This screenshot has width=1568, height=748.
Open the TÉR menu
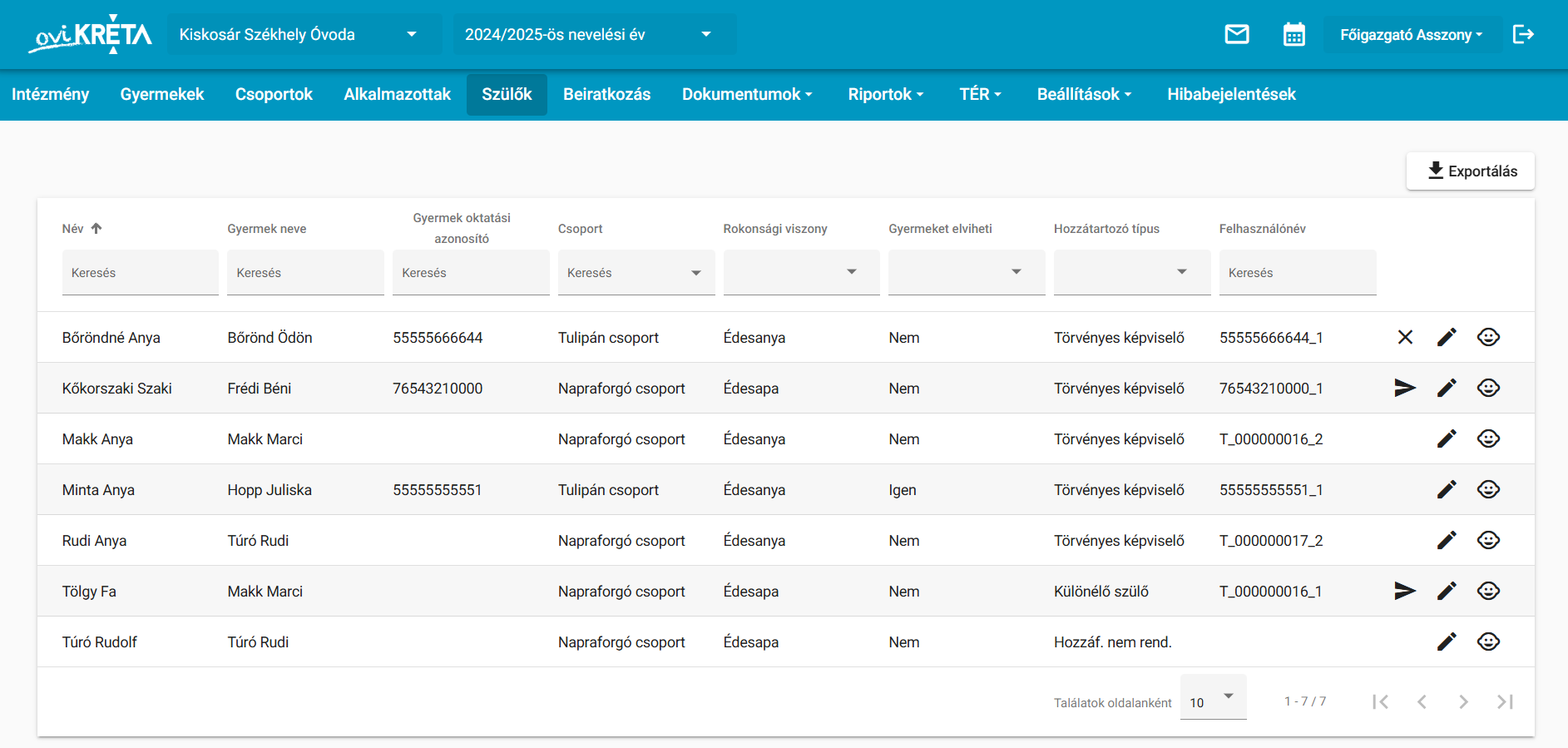point(980,94)
